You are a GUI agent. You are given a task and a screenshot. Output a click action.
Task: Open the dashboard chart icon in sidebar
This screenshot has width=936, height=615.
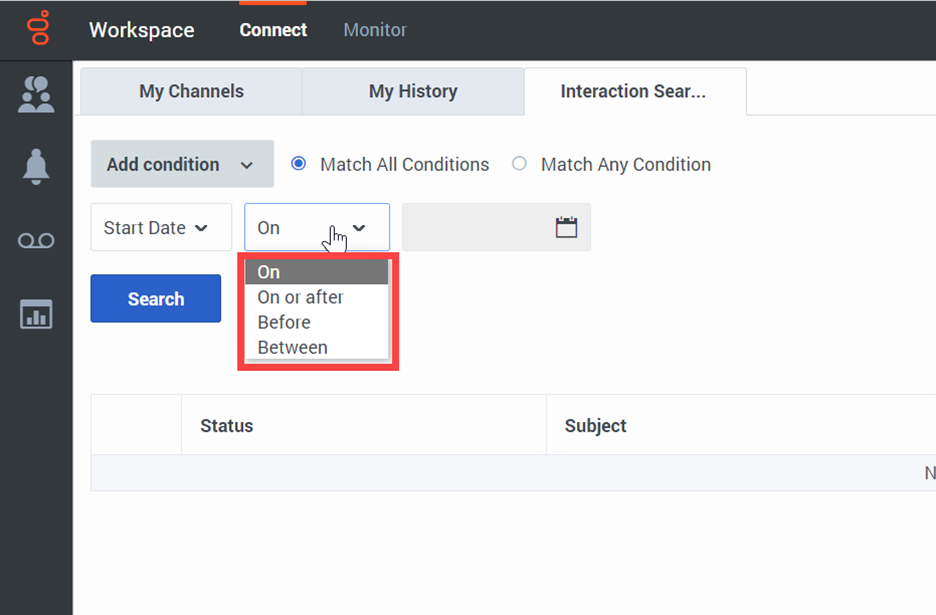point(37,315)
